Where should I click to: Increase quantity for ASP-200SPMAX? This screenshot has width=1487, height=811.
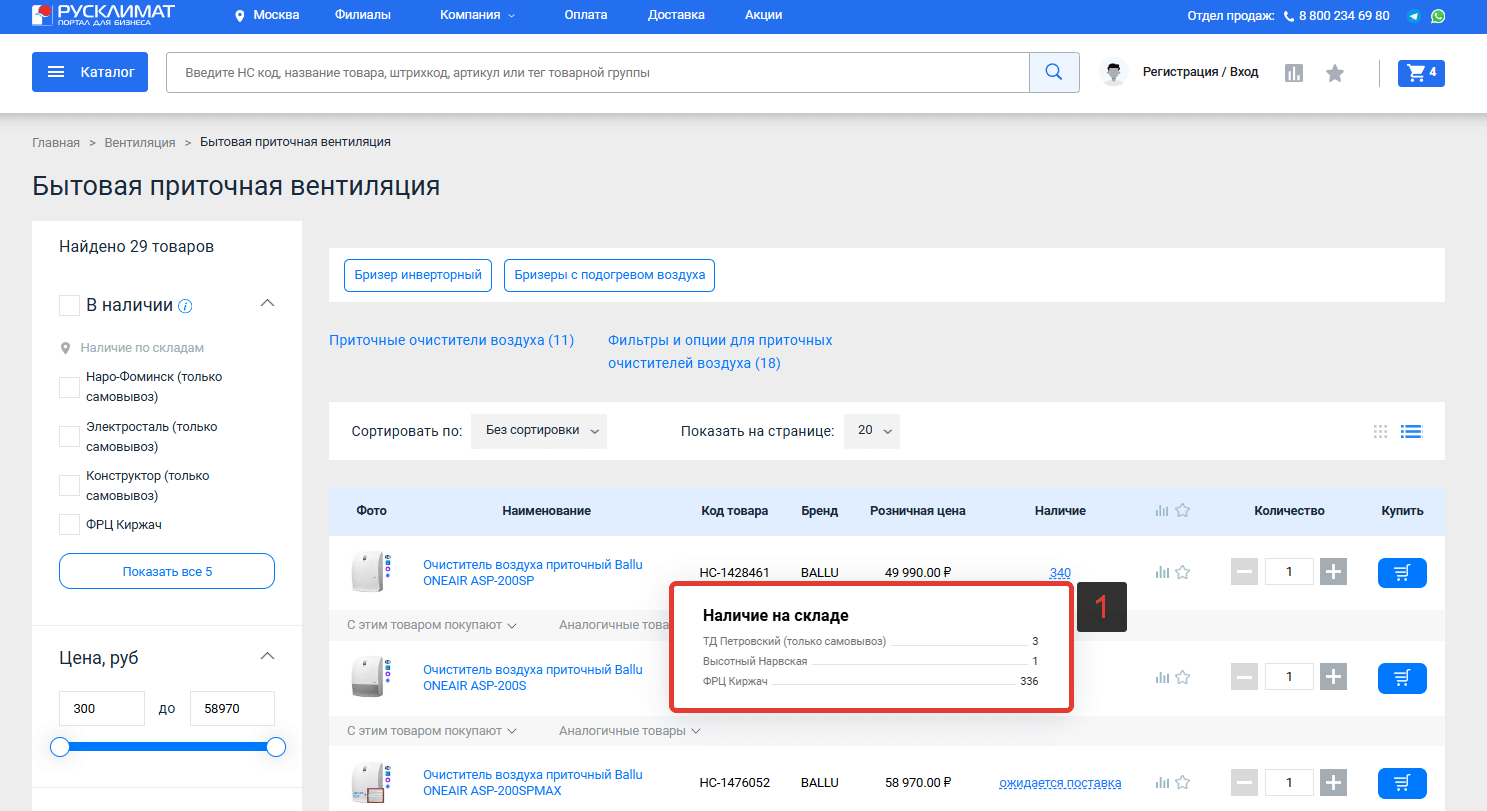[x=1333, y=782]
